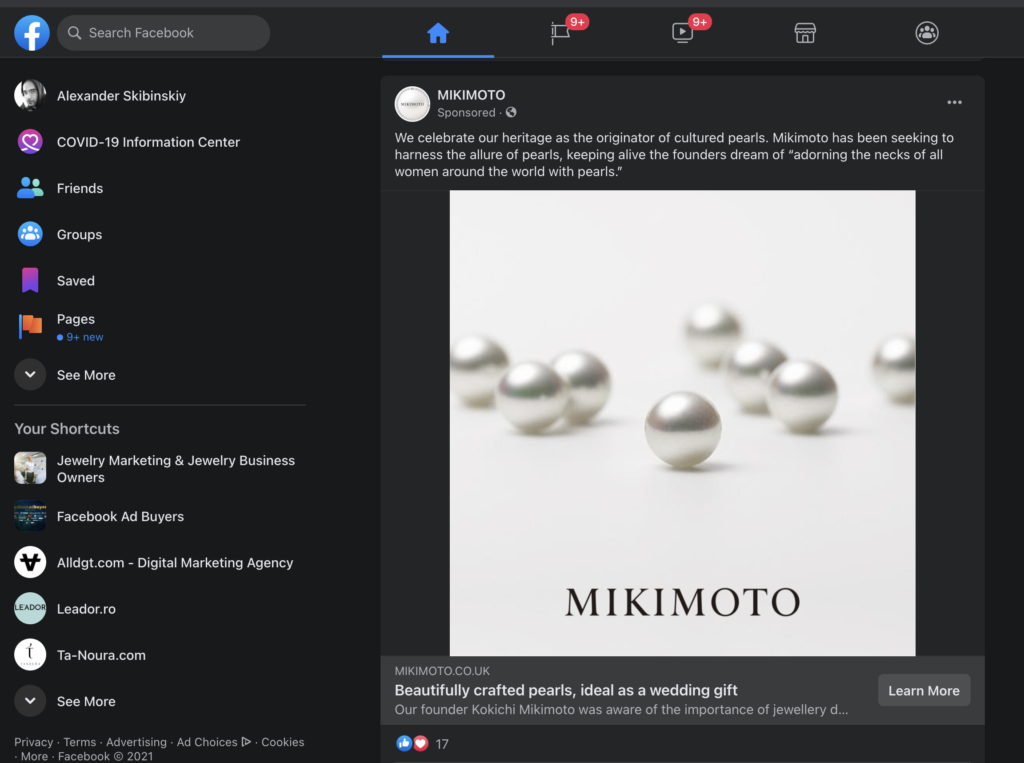The image size is (1024, 763).
Task: Click the Like reaction icon
Action: (404, 743)
